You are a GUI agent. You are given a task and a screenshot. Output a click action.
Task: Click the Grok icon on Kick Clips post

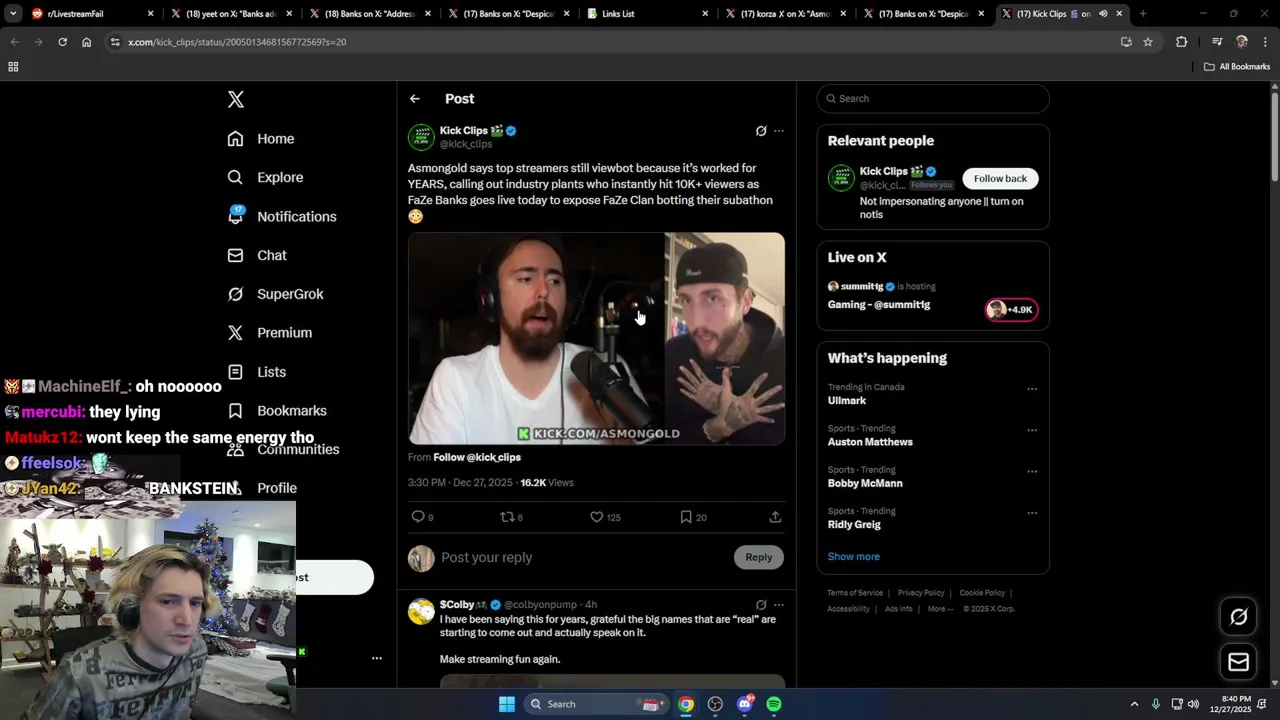[761, 131]
